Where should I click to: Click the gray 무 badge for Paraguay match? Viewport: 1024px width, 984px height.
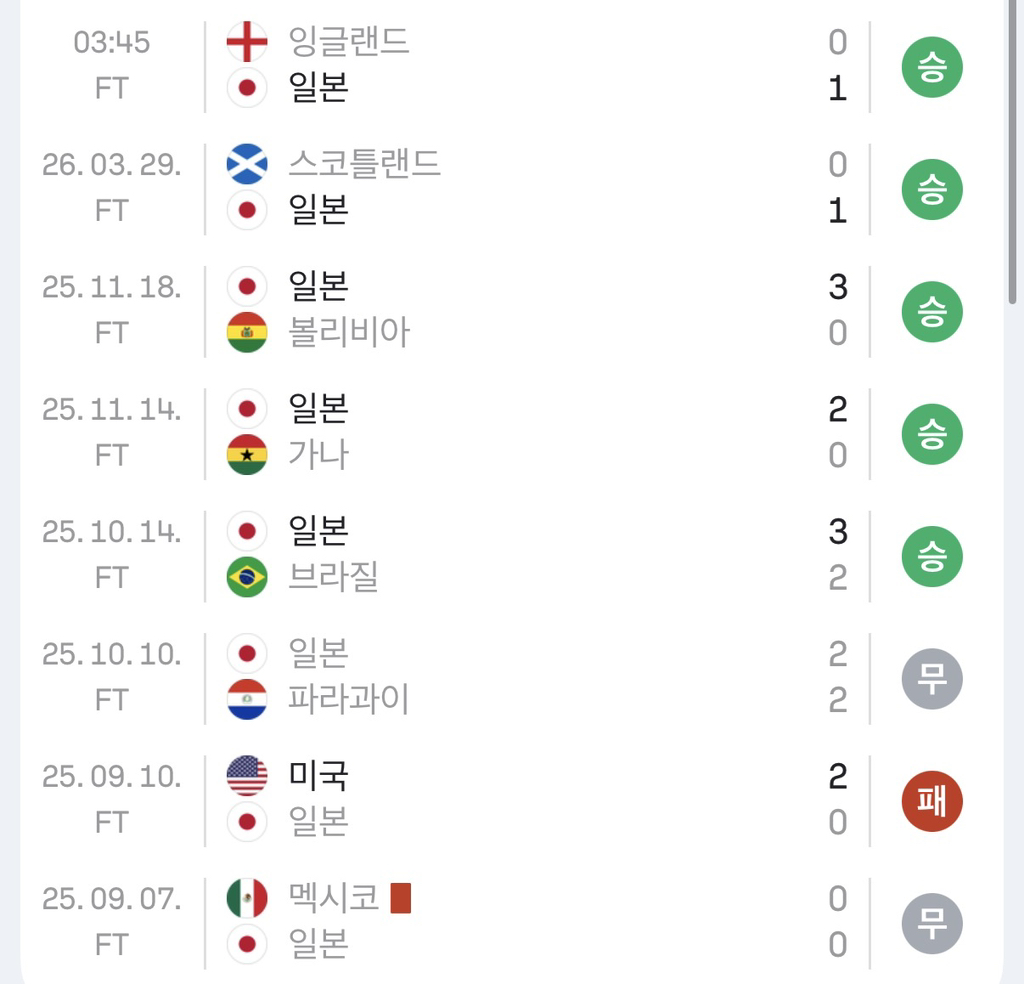coord(931,679)
